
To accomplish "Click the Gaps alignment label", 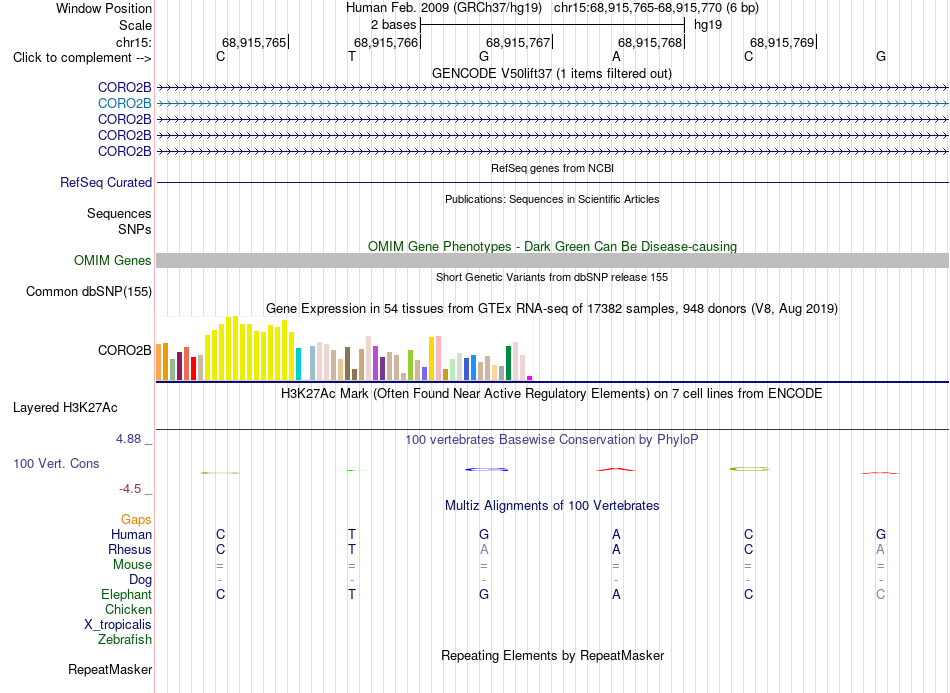I will [x=136, y=519].
